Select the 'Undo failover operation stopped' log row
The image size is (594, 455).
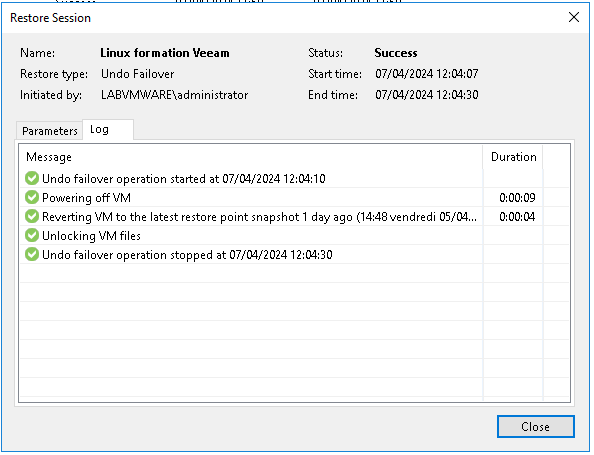pos(294,254)
